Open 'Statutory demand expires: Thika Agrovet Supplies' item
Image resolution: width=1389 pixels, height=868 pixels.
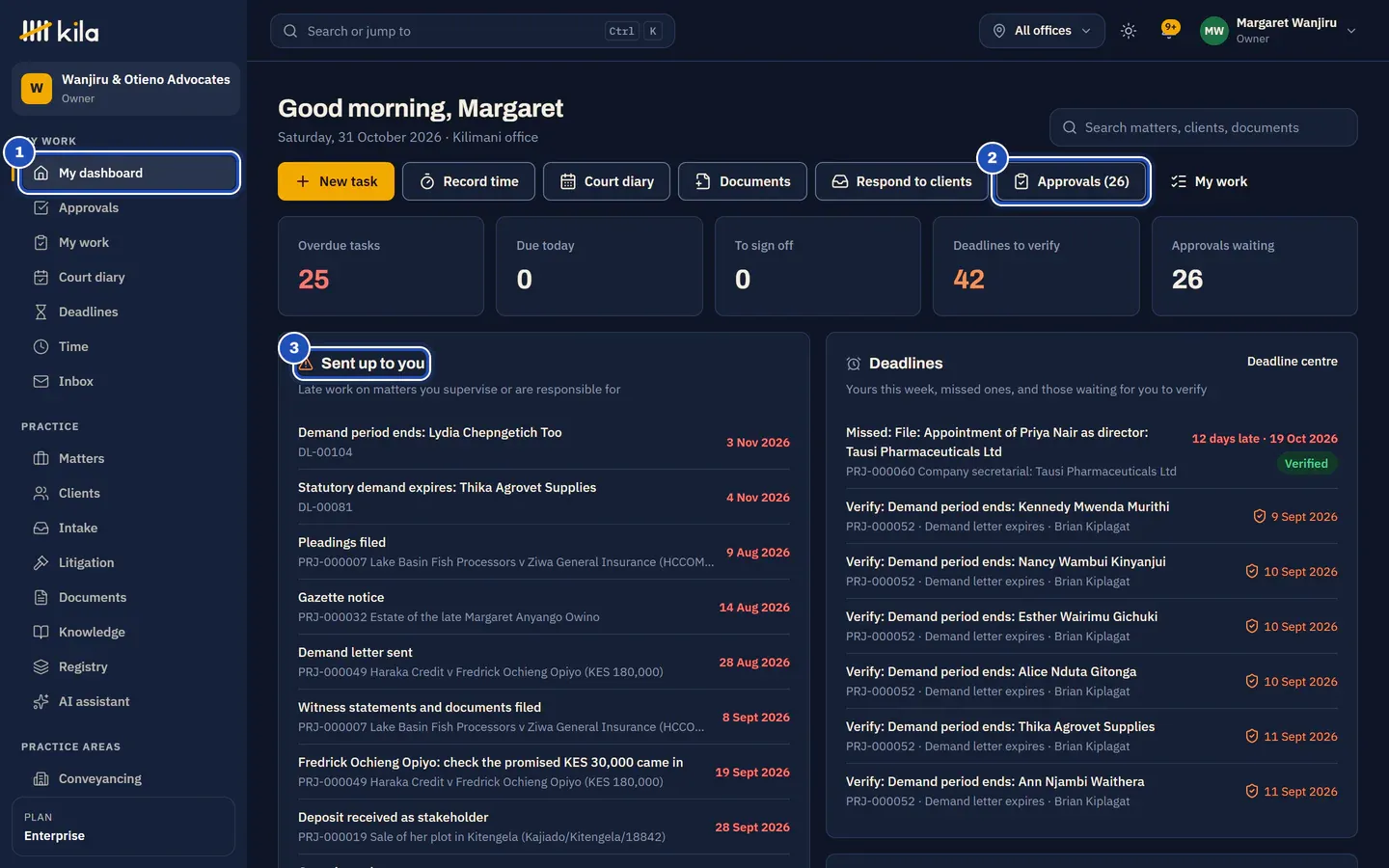pos(544,497)
